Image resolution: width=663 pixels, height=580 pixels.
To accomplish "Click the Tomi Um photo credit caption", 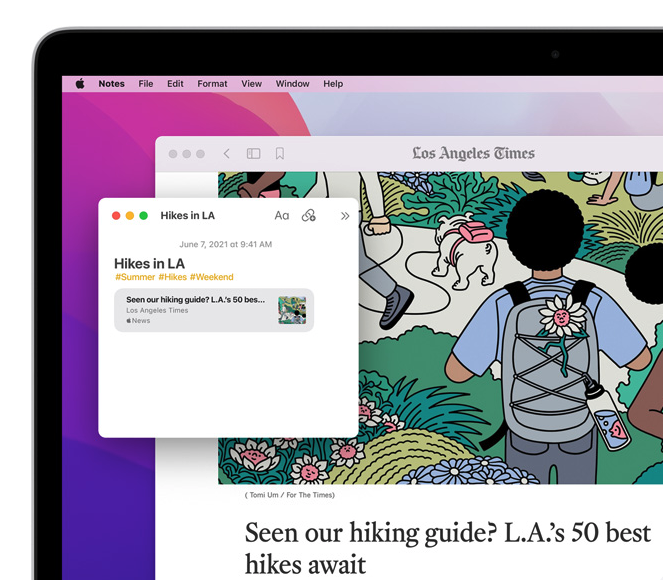I will click(x=290, y=495).
